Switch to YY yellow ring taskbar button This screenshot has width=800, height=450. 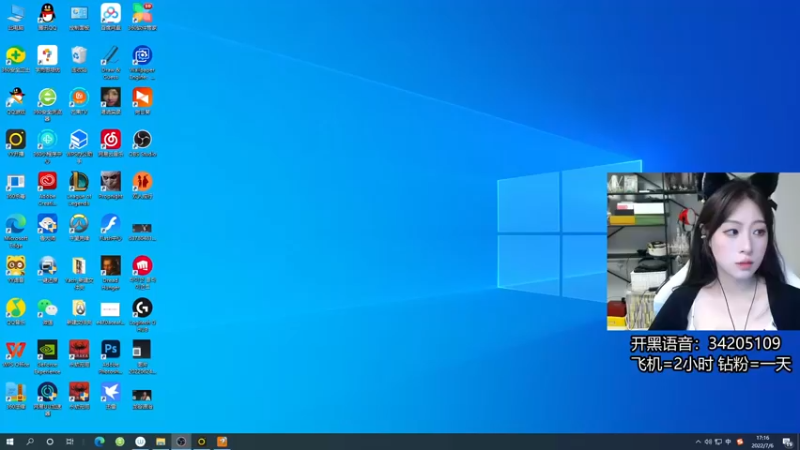tap(202, 441)
